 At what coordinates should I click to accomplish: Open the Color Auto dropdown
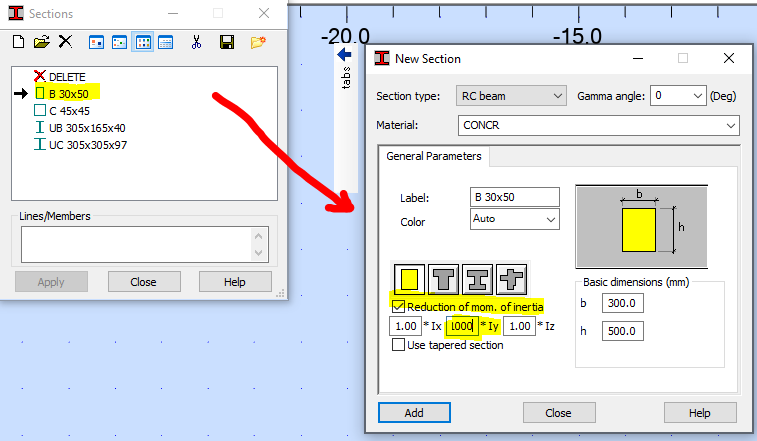coord(515,219)
